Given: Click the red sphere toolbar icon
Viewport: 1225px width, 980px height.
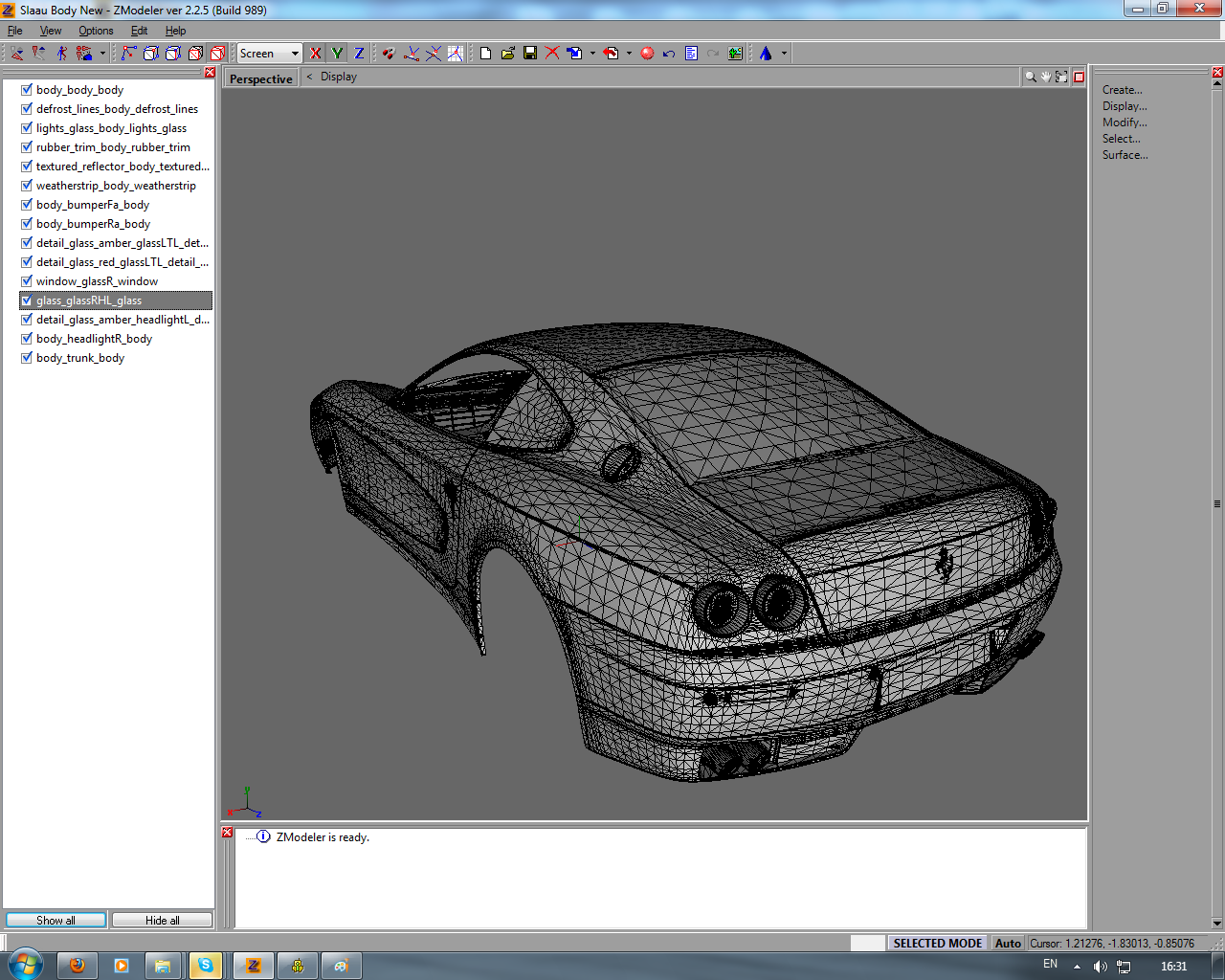Looking at the screenshot, I should pyautogui.click(x=647, y=54).
